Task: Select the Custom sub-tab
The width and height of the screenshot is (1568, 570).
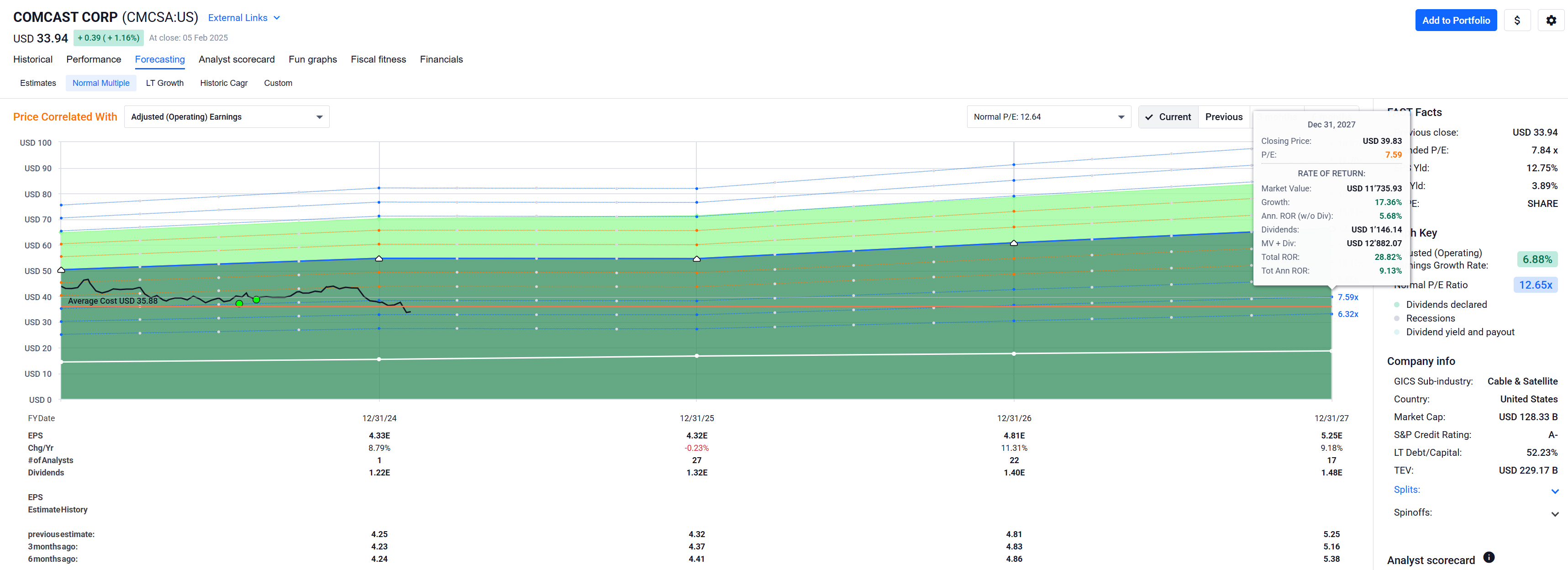Action: click(x=278, y=83)
